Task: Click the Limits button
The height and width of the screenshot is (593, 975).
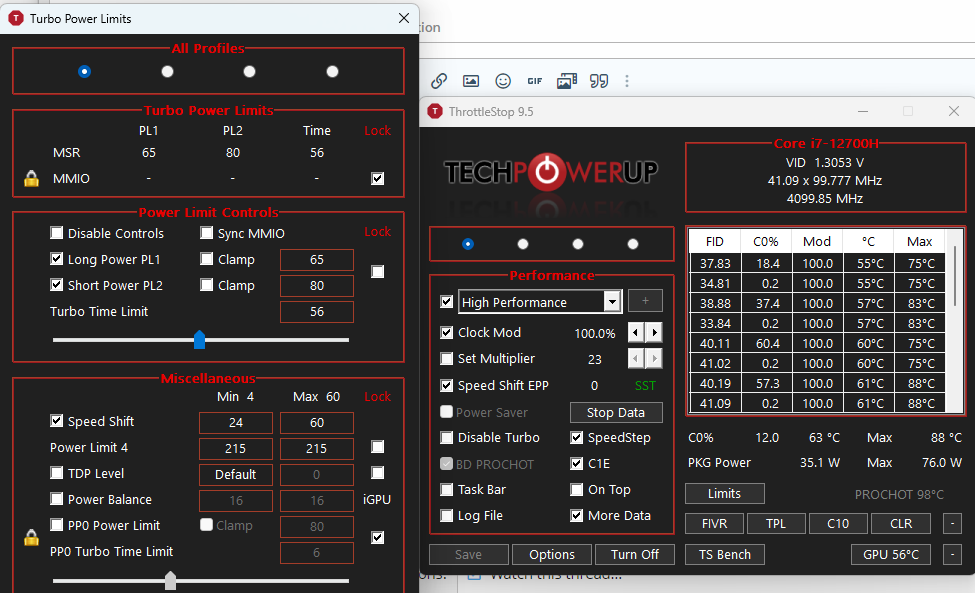Action: (x=724, y=494)
